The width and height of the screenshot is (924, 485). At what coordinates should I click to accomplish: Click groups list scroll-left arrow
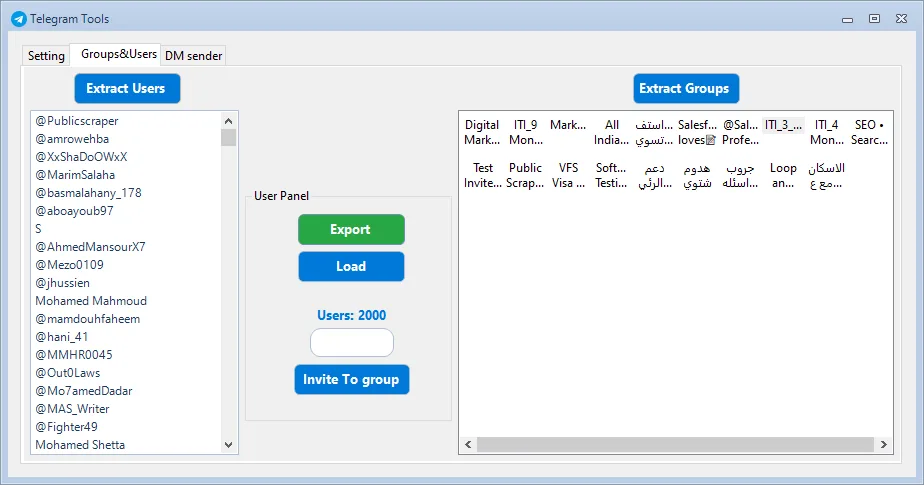click(468, 444)
